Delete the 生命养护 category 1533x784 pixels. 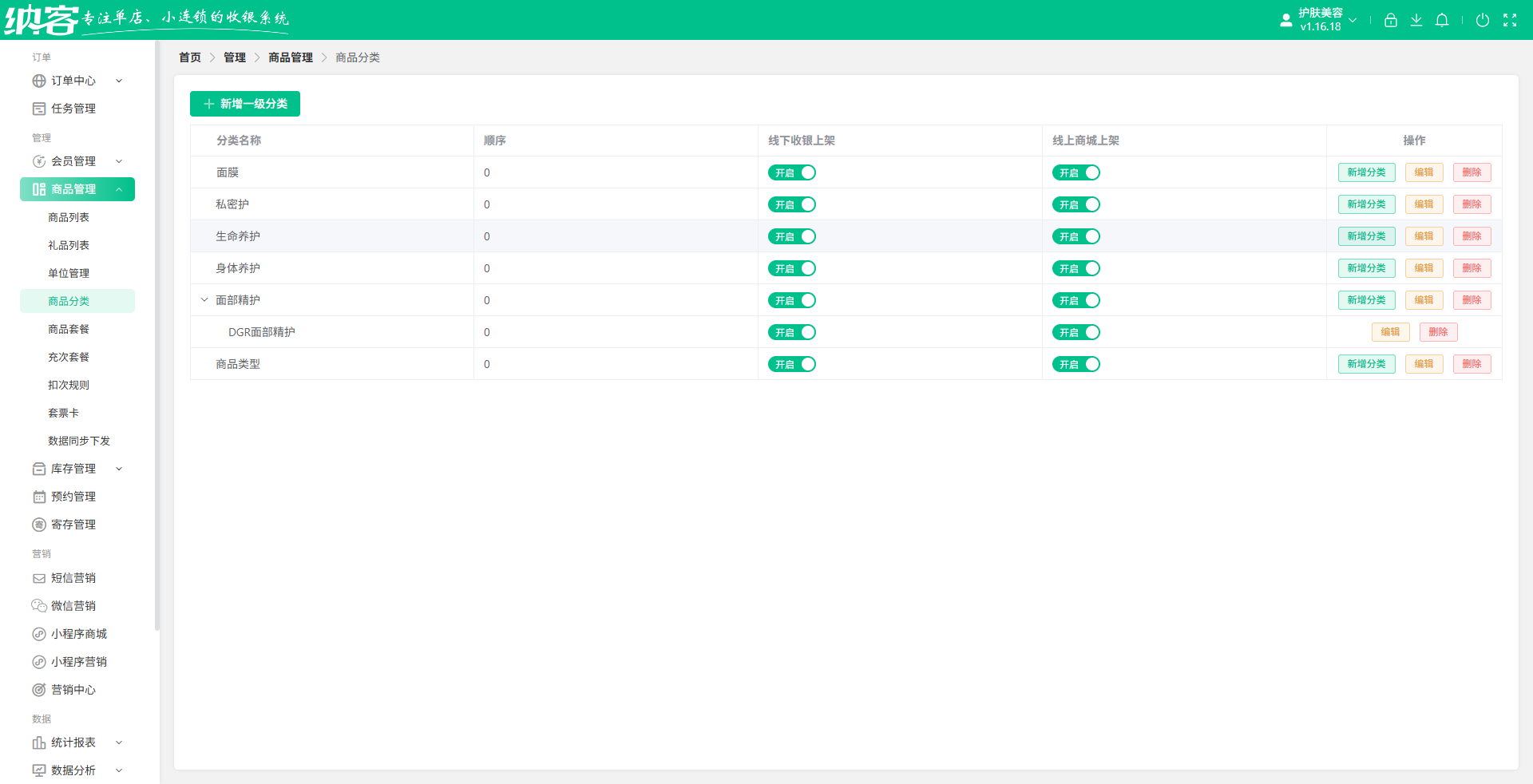point(1472,236)
